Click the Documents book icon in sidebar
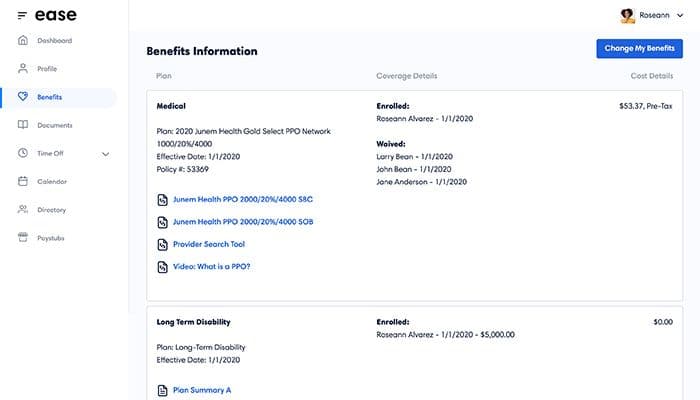The width and height of the screenshot is (700, 400). point(22,125)
